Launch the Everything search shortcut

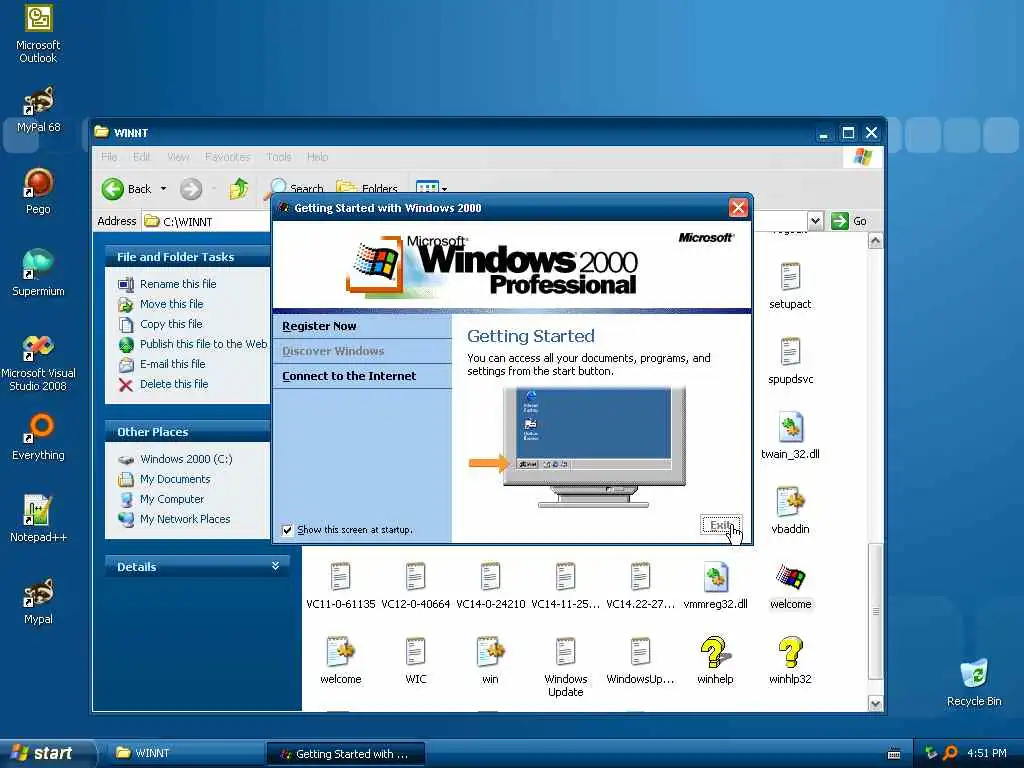tap(38, 436)
